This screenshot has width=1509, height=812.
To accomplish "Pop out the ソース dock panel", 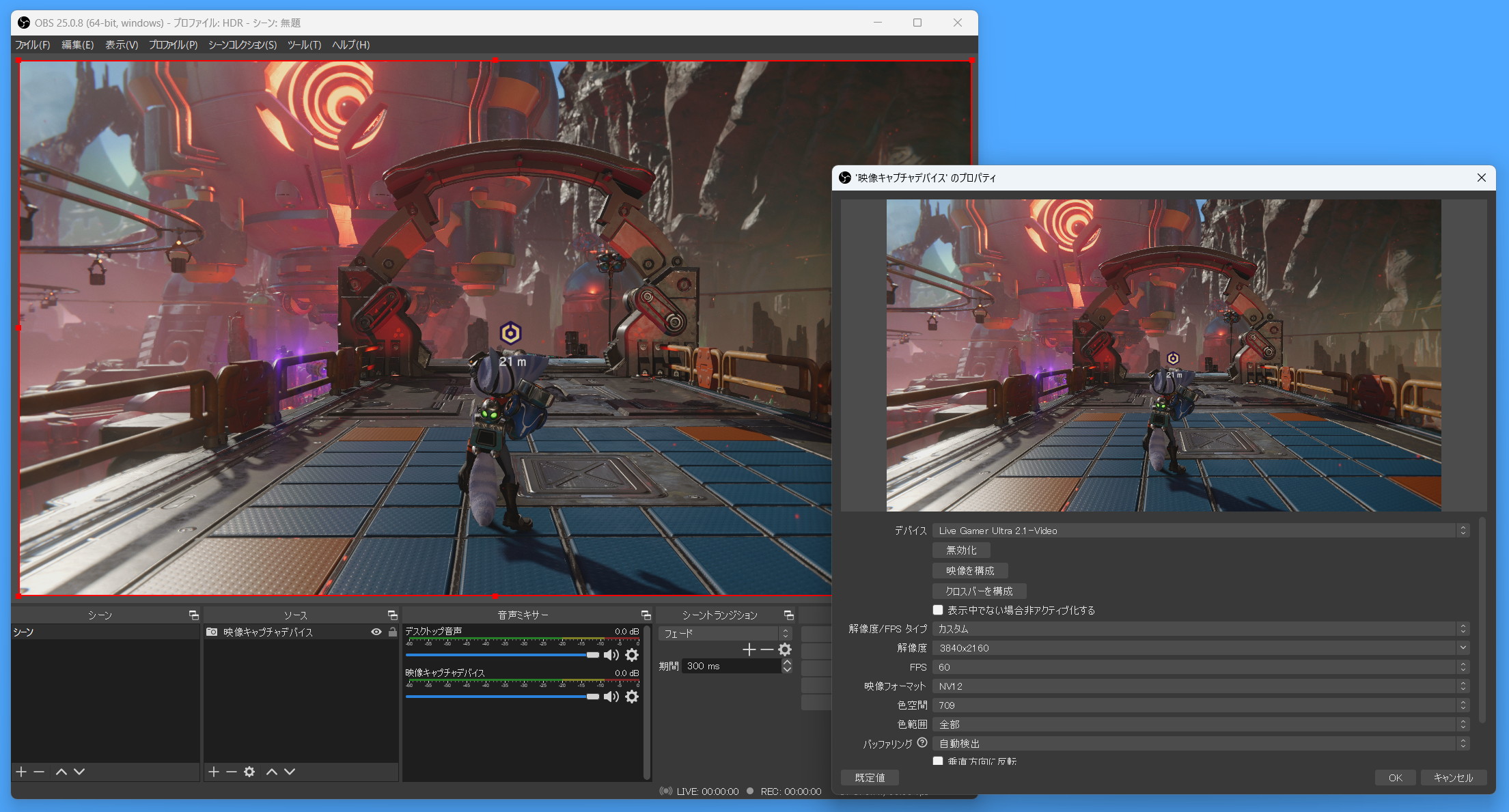I will click(x=392, y=615).
